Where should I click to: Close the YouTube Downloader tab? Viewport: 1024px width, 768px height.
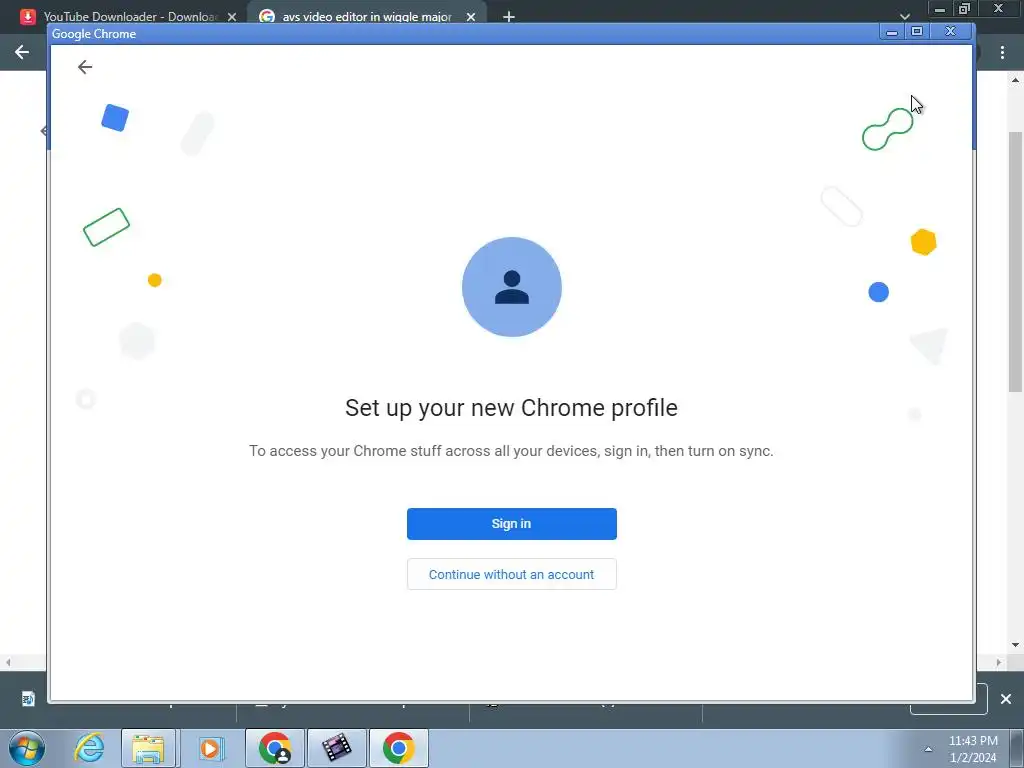click(232, 17)
